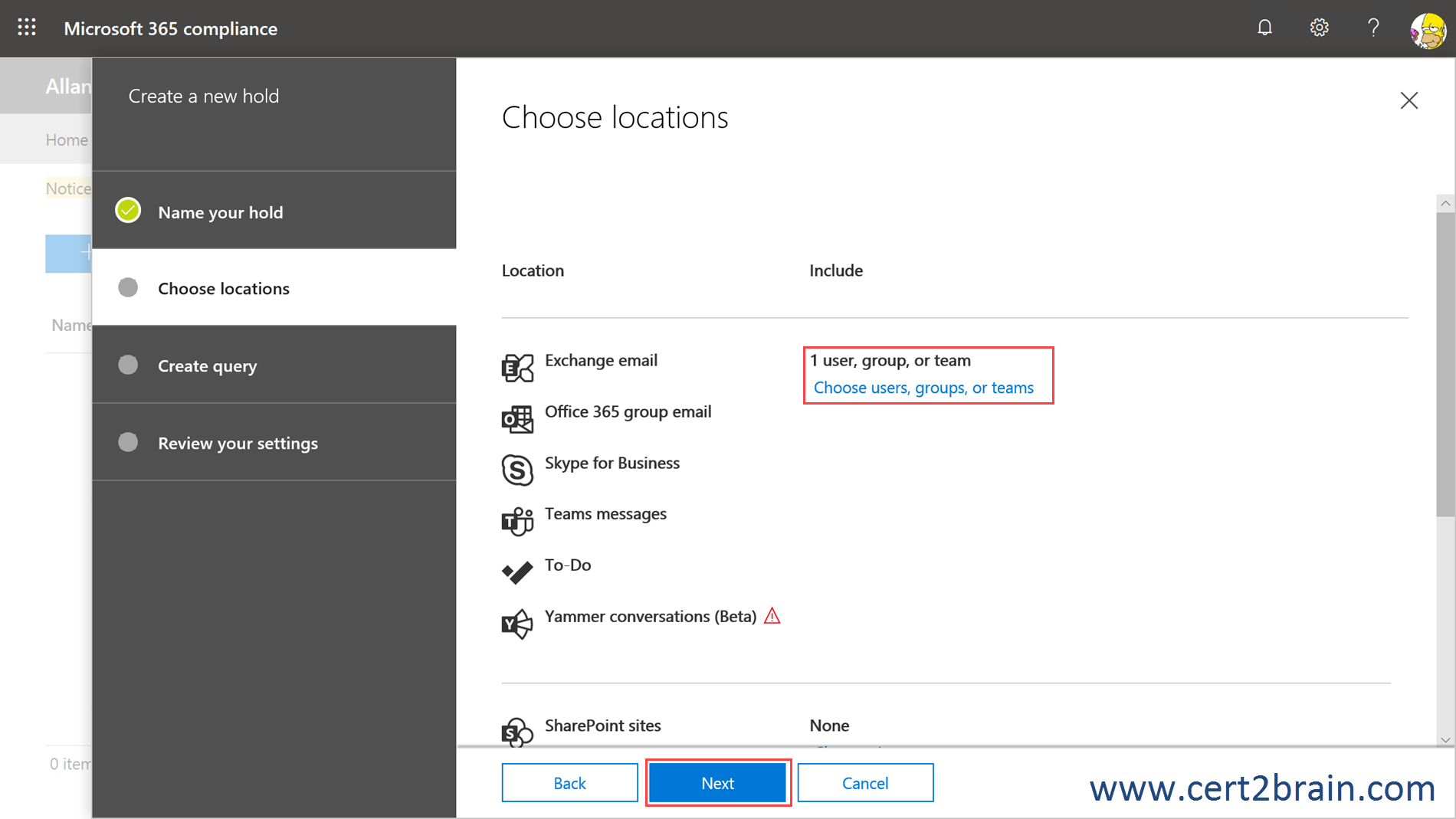
Task: Select the Choose locations step
Action: tap(274, 287)
